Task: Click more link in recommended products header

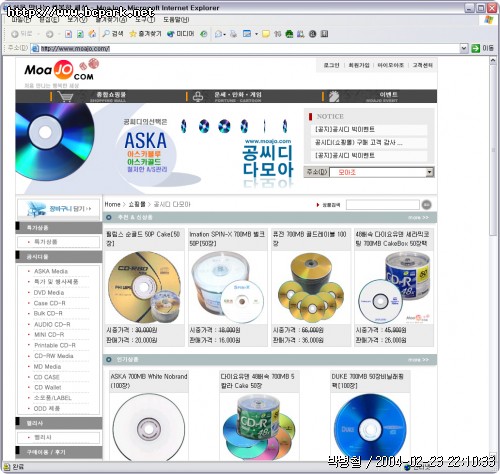Action: (418, 218)
